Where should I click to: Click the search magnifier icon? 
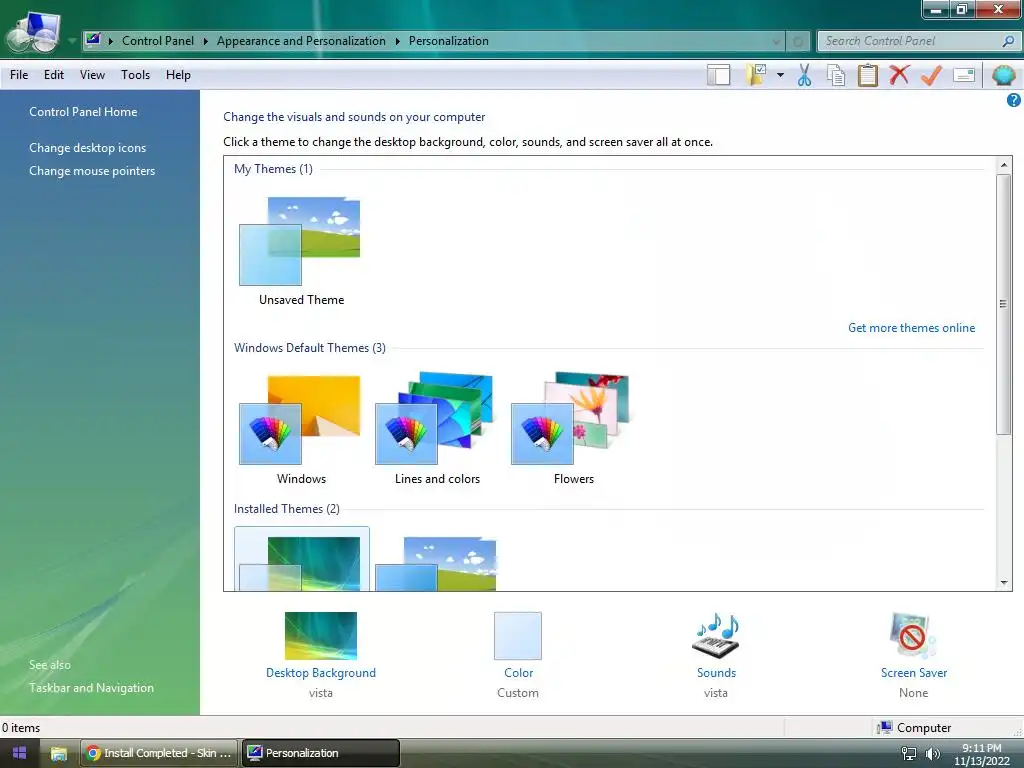point(1008,41)
